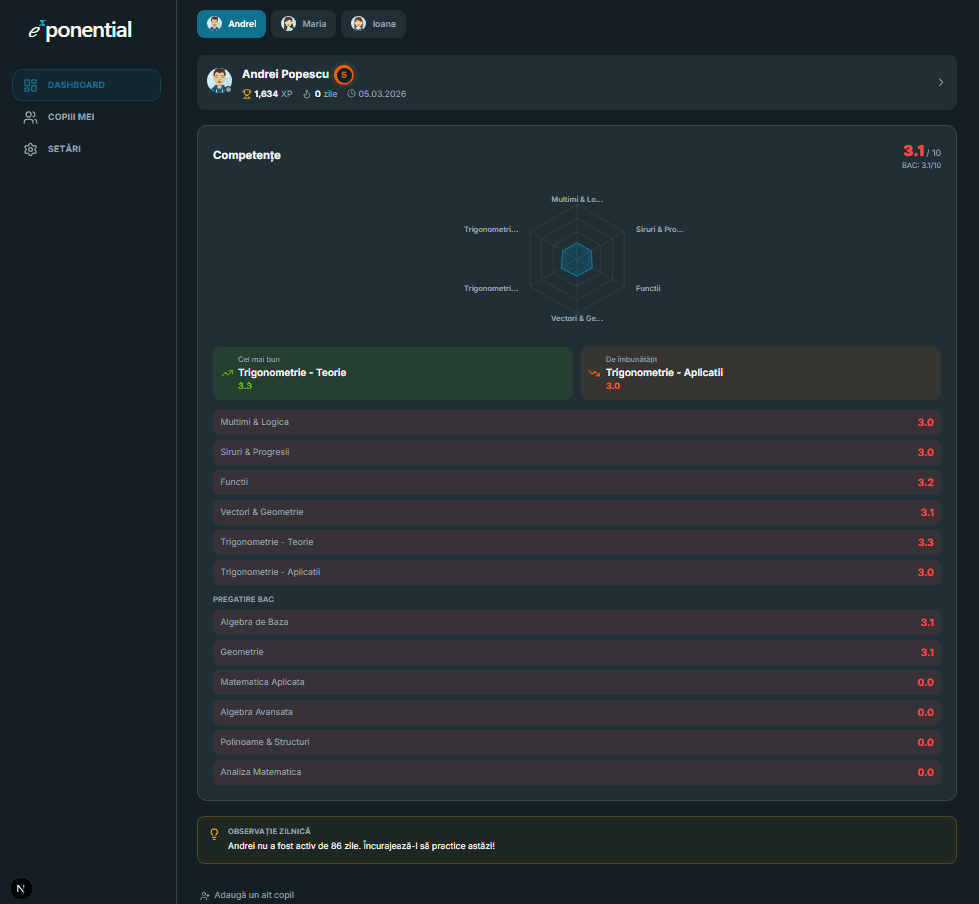
Task: Switch to Andrei tab
Action: coord(232,24)
